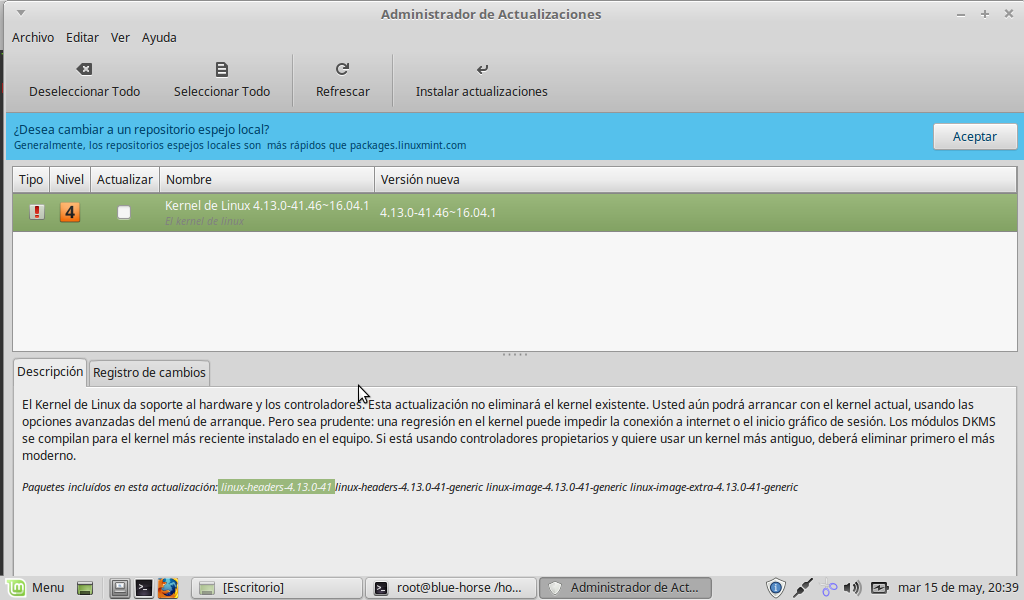Open terminal launcher in the panel
The height and width of the screenshot is (600, 1024).
pos(144,588)
